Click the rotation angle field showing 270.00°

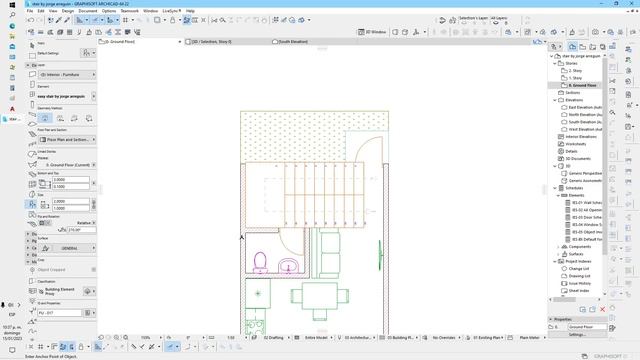pos(82,230)
